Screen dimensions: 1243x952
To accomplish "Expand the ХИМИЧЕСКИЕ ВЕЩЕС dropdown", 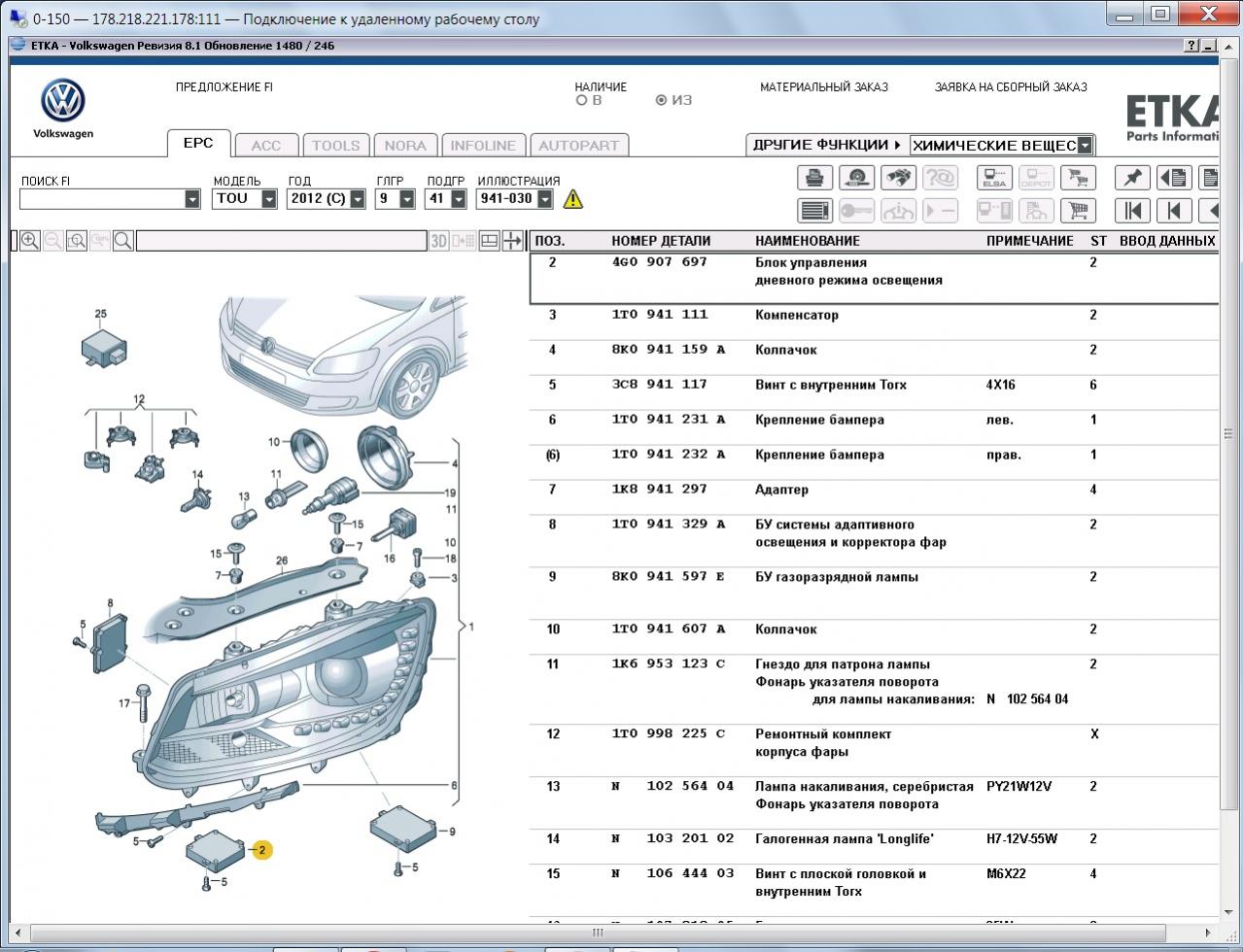I will 1086,146.
